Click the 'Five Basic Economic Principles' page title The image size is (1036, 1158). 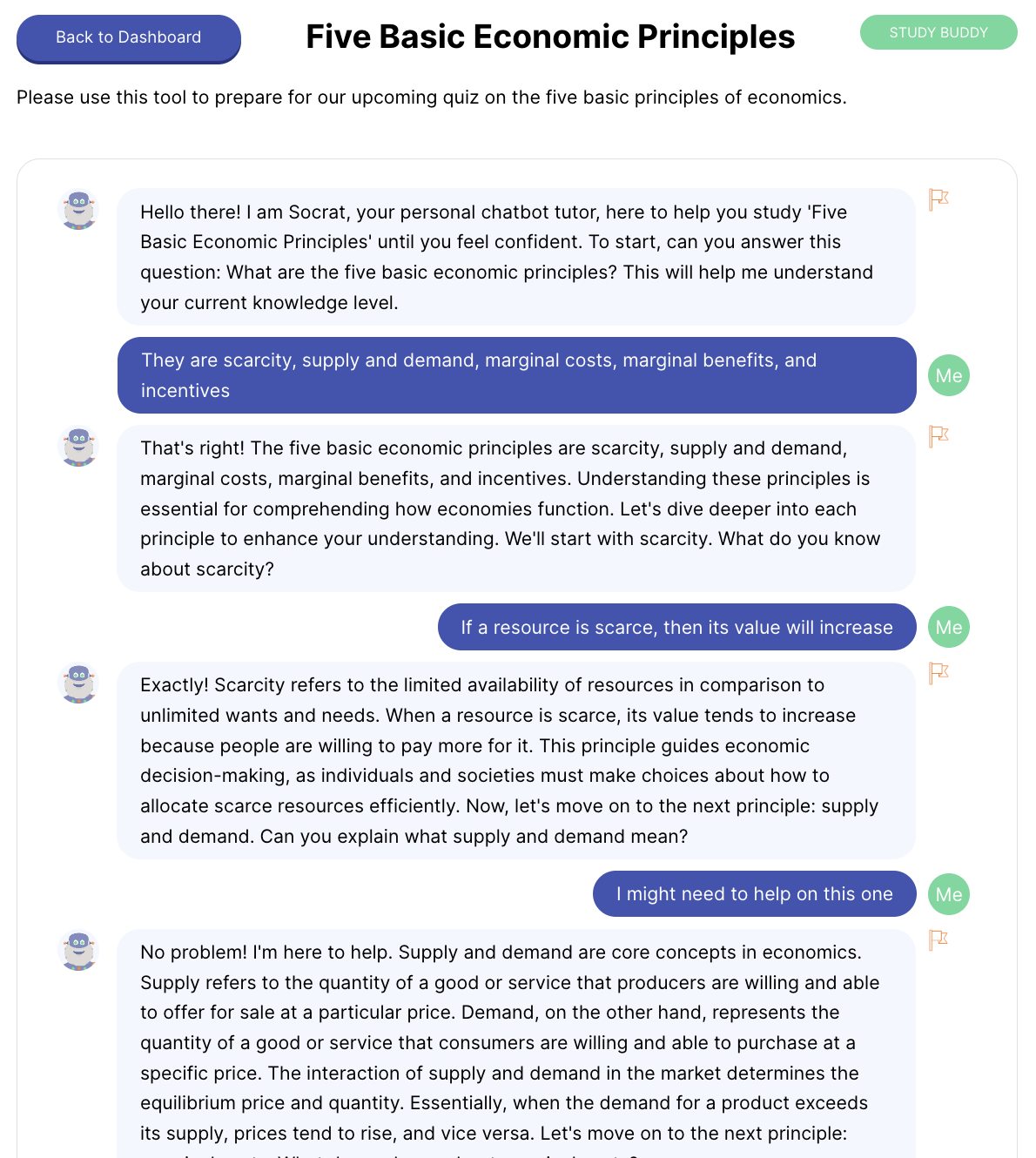[550, 37]
